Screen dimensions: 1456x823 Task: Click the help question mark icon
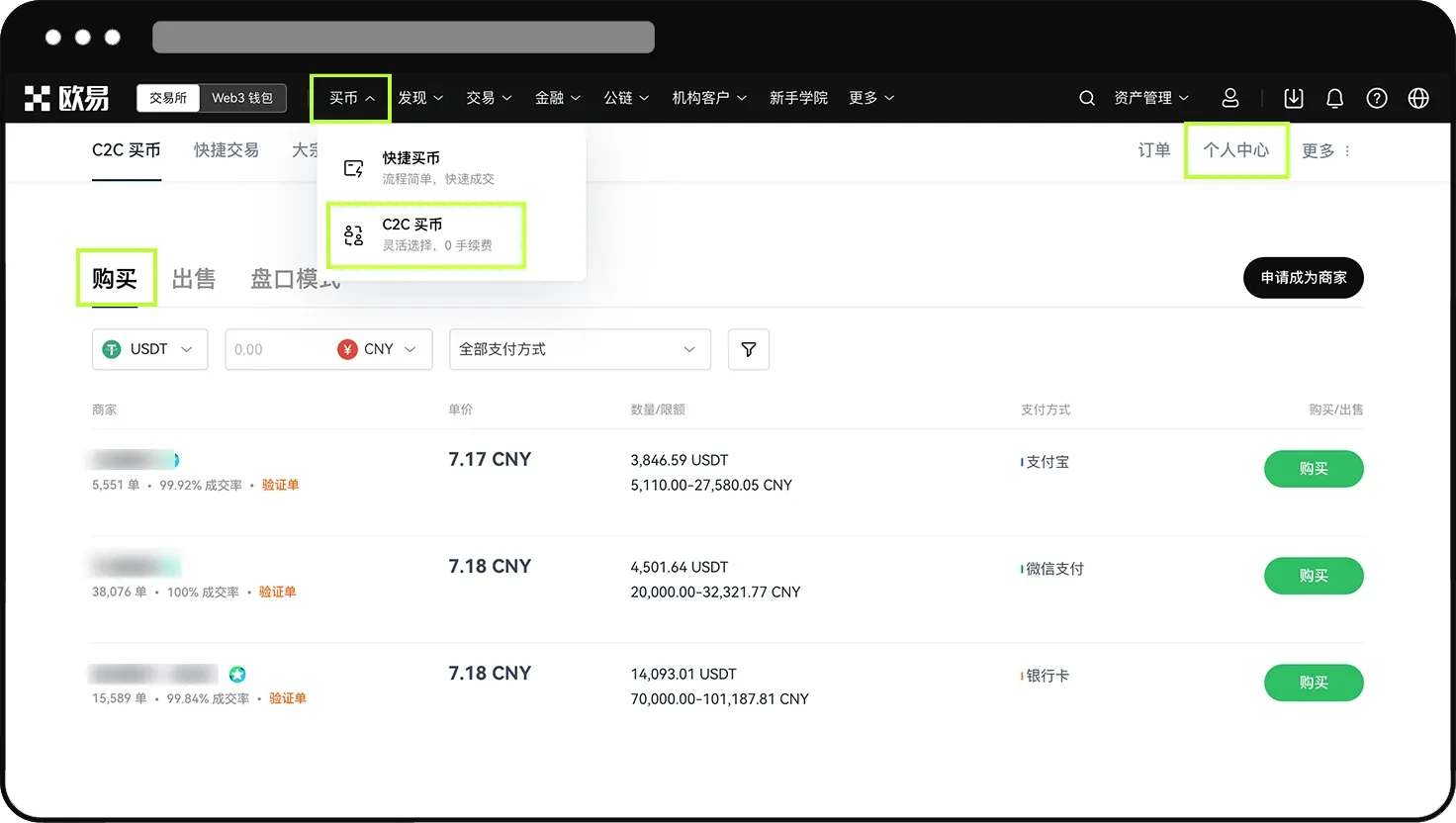(1376, 98)
